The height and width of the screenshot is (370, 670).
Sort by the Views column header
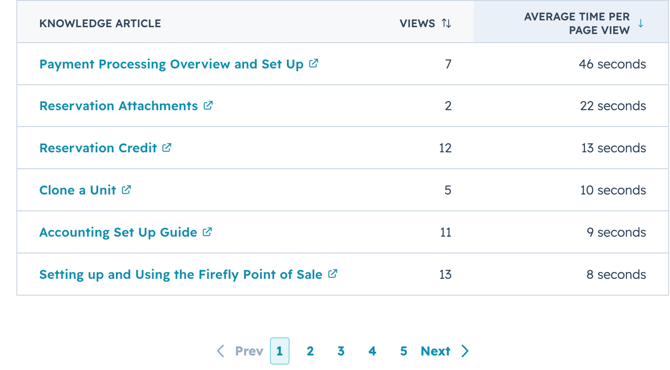(x=417, y=23)
